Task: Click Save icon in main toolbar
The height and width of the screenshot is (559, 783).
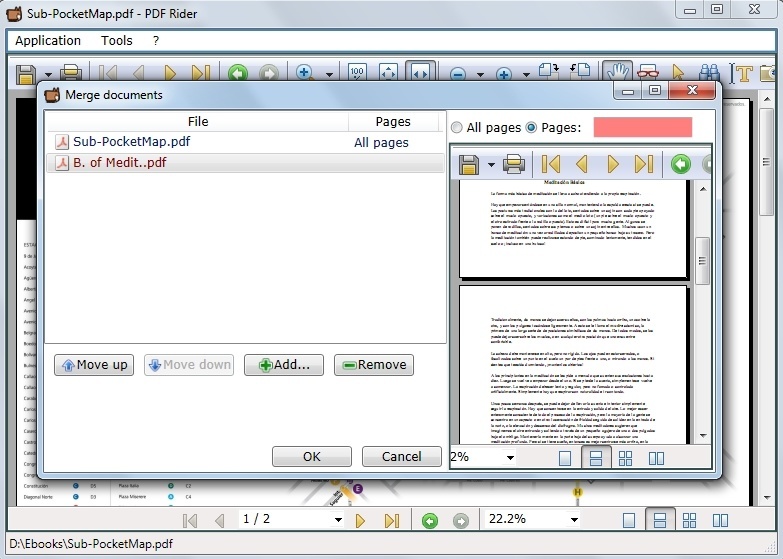Action: (x=26, y=74)
